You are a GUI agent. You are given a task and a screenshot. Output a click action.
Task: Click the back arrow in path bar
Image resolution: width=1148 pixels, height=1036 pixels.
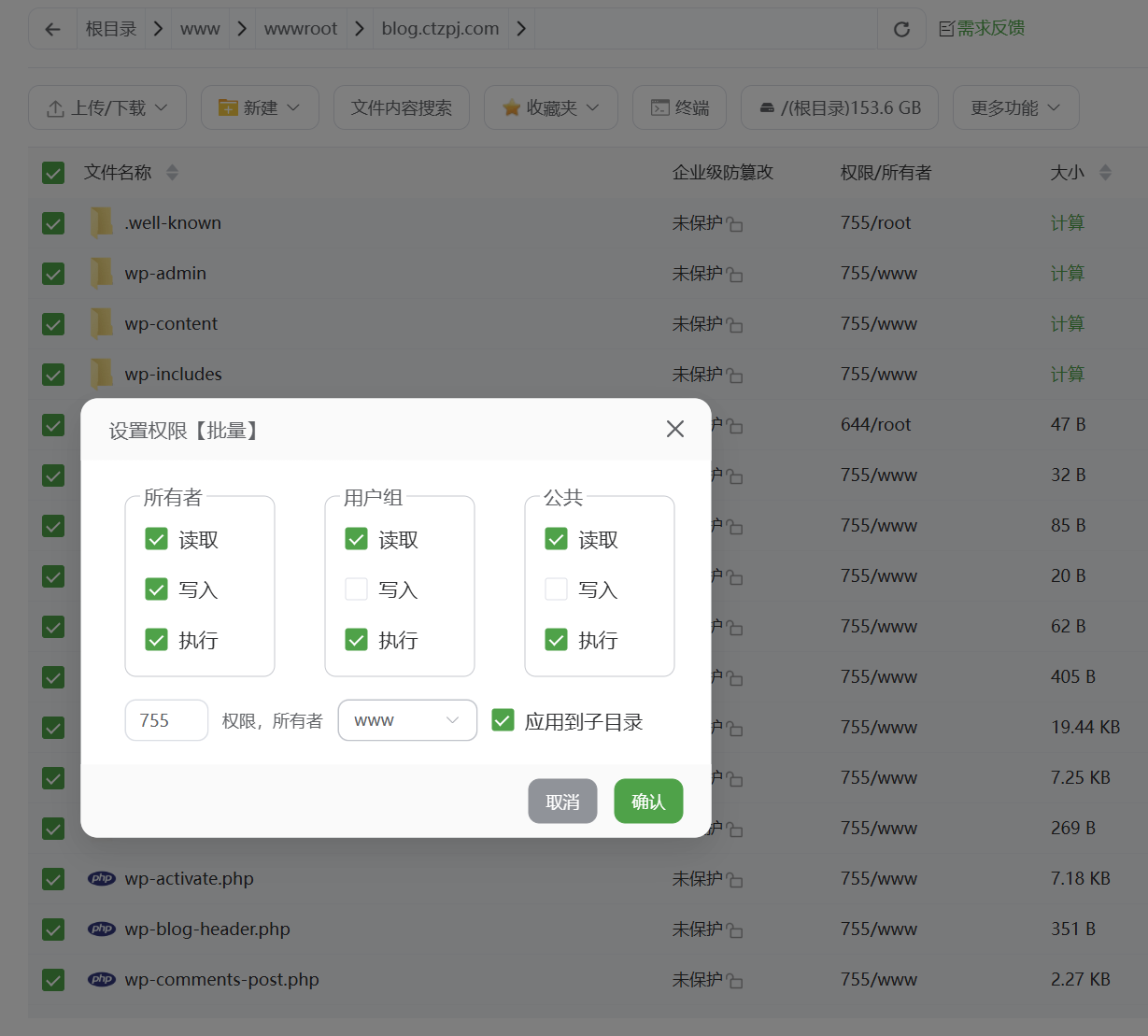coord(53,29)
